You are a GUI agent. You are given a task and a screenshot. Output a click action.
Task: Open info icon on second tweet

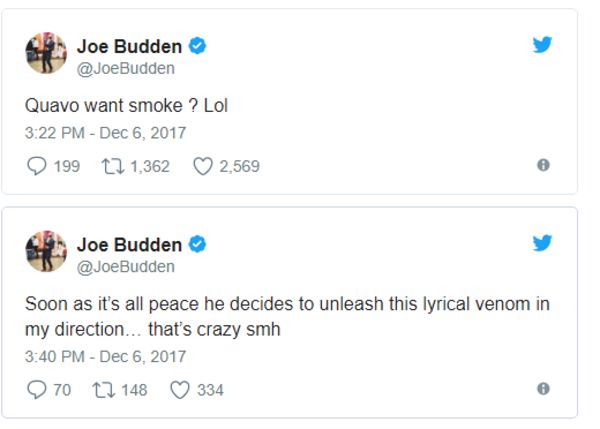click(543, 389)
